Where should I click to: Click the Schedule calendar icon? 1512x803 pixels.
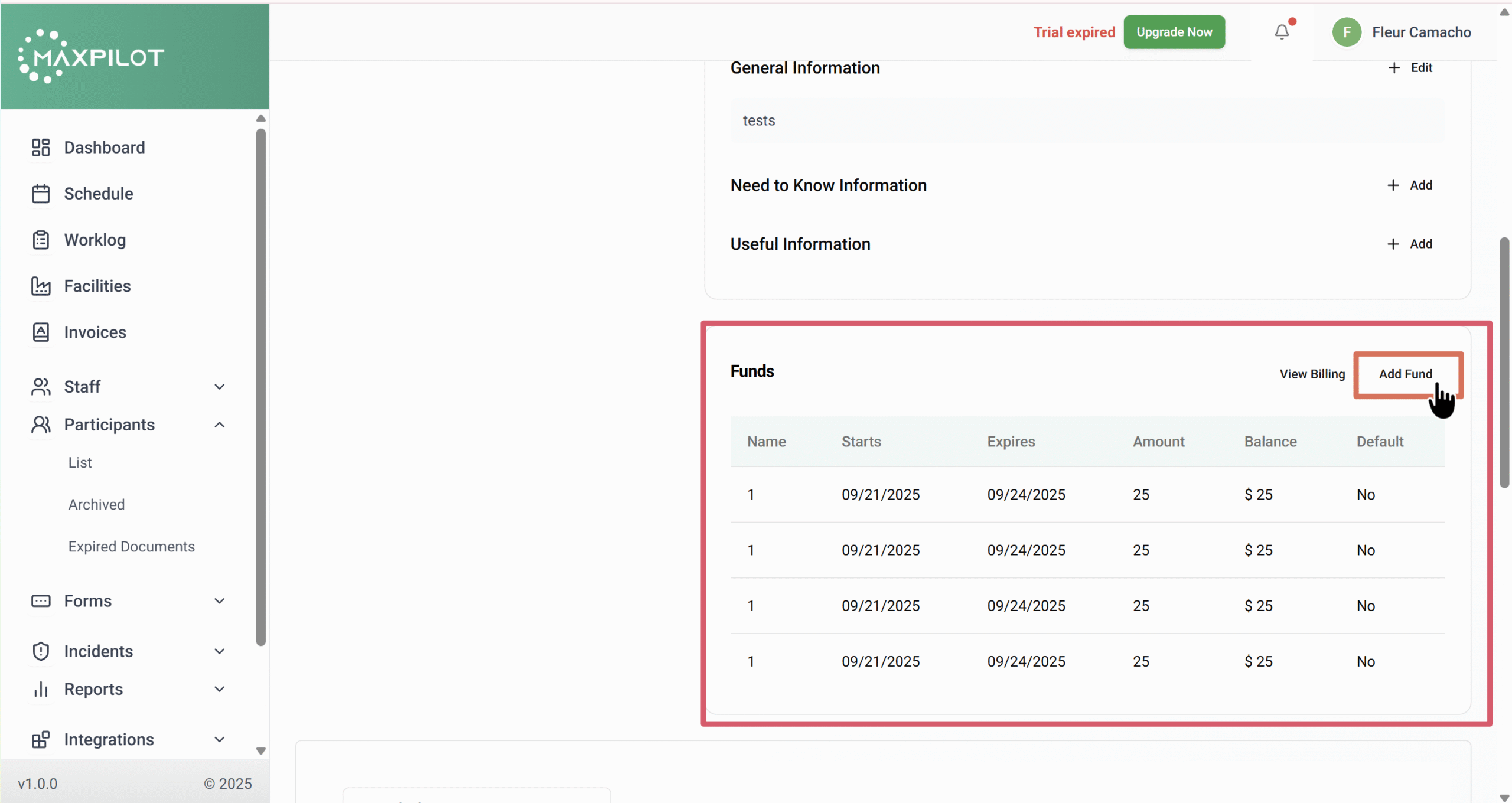pos(41,194)
